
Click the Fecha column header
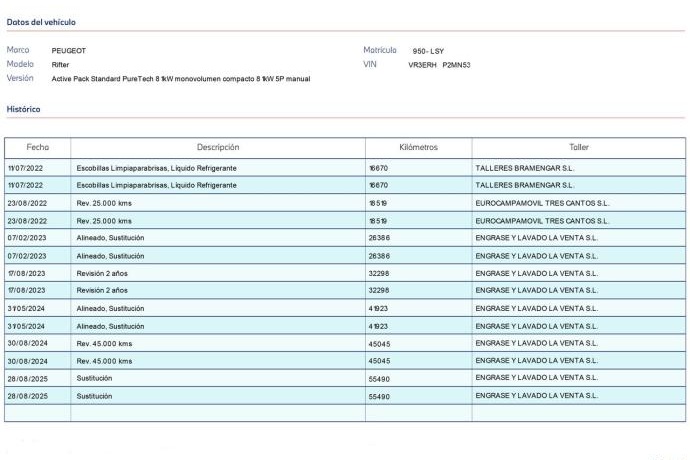coord(37,147)
